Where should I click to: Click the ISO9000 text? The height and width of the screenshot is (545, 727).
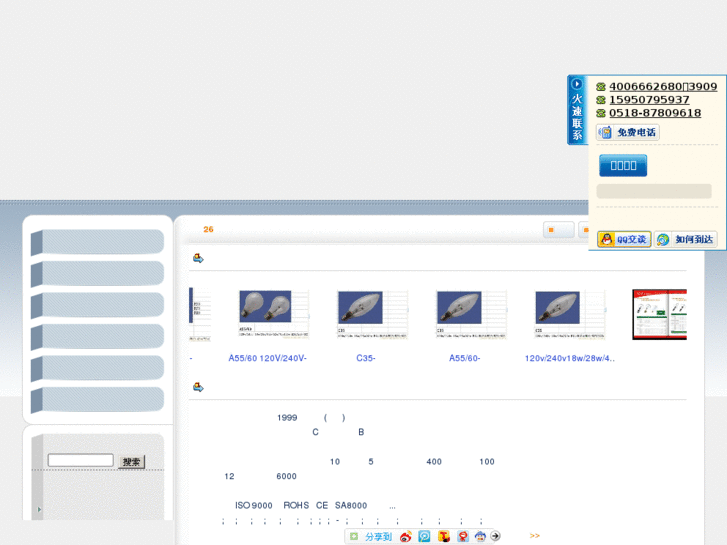click(254, 506)
